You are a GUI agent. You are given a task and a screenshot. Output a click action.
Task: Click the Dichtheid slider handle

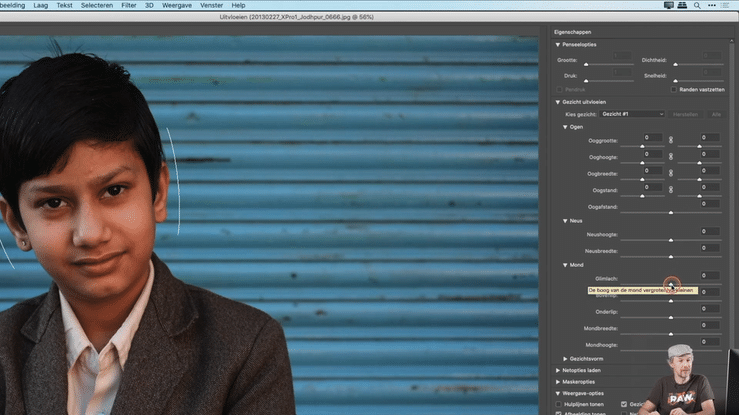tap(675, 64)
